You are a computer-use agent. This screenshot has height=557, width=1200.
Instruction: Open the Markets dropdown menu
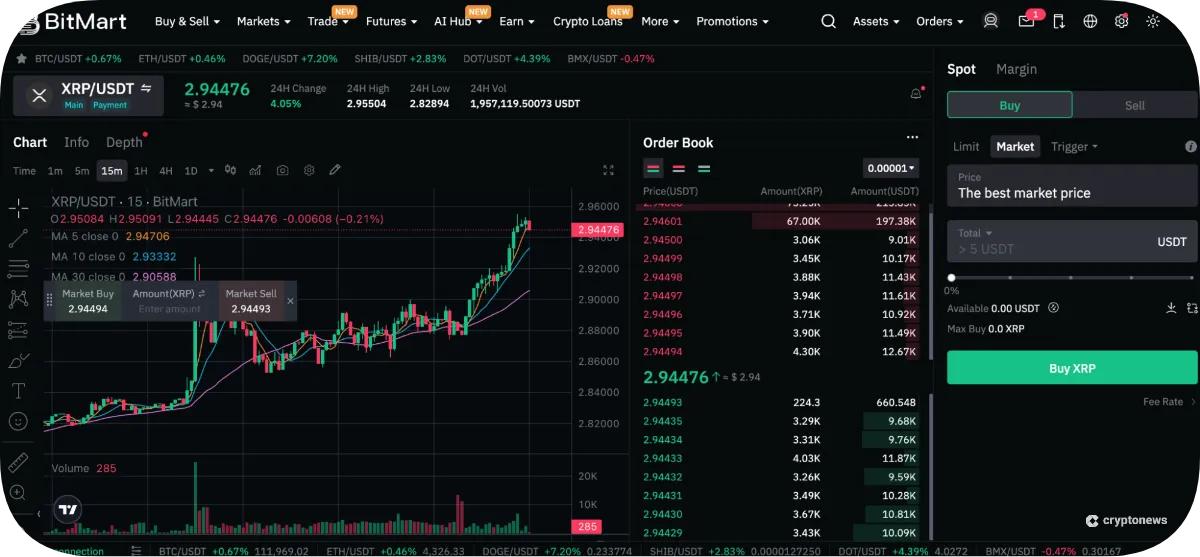264,21
